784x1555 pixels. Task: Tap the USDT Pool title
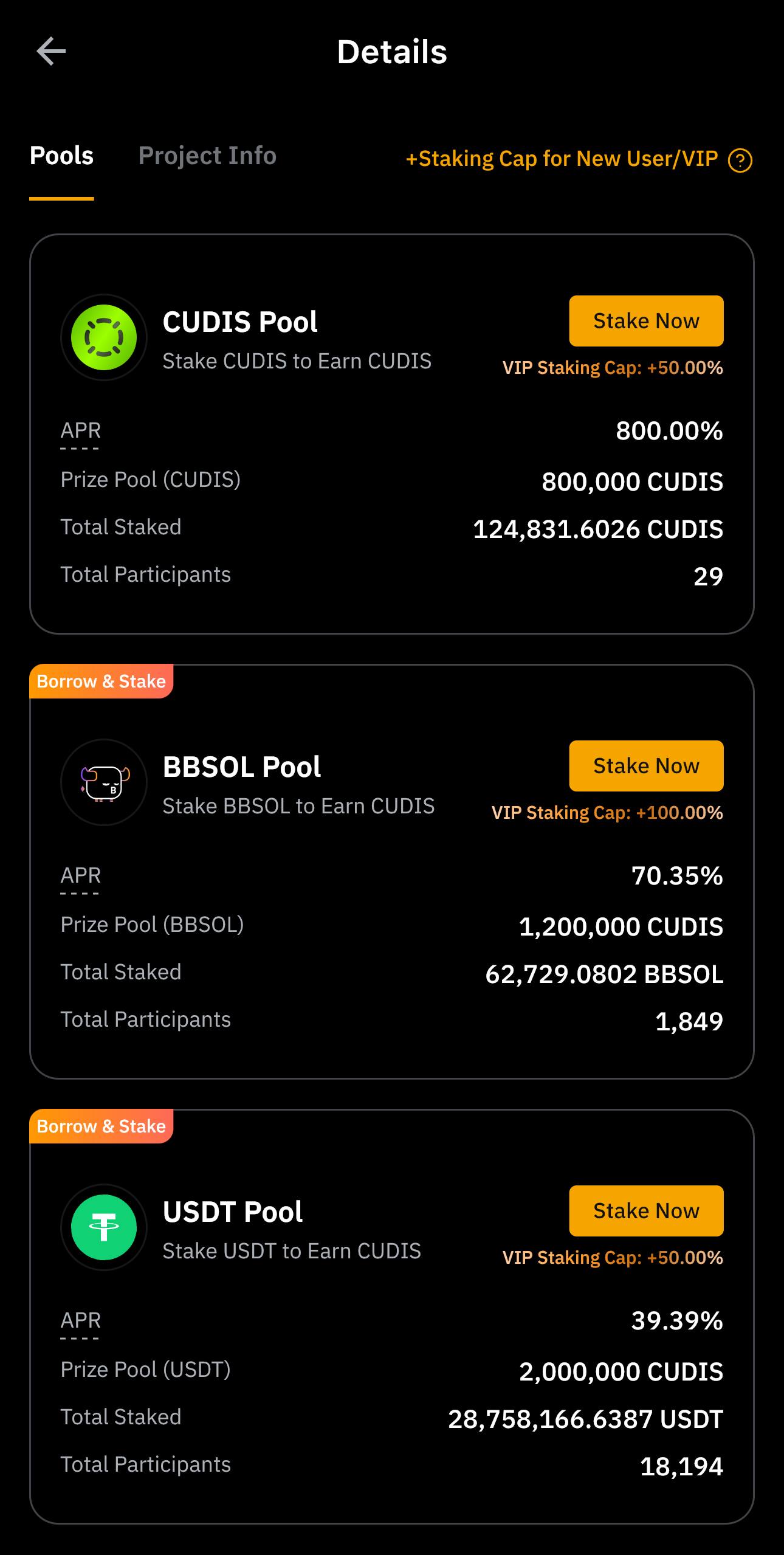click(233, 1212)
